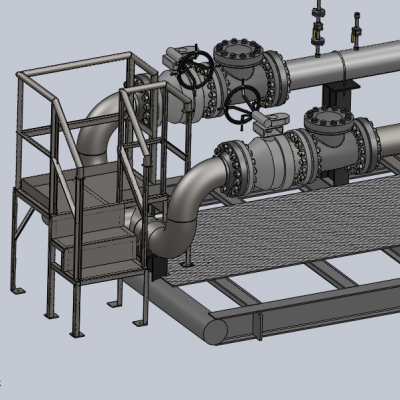Screen dimensions: 400x400
Task: Select the upper black valve handwheel
Action: [195, 69]
